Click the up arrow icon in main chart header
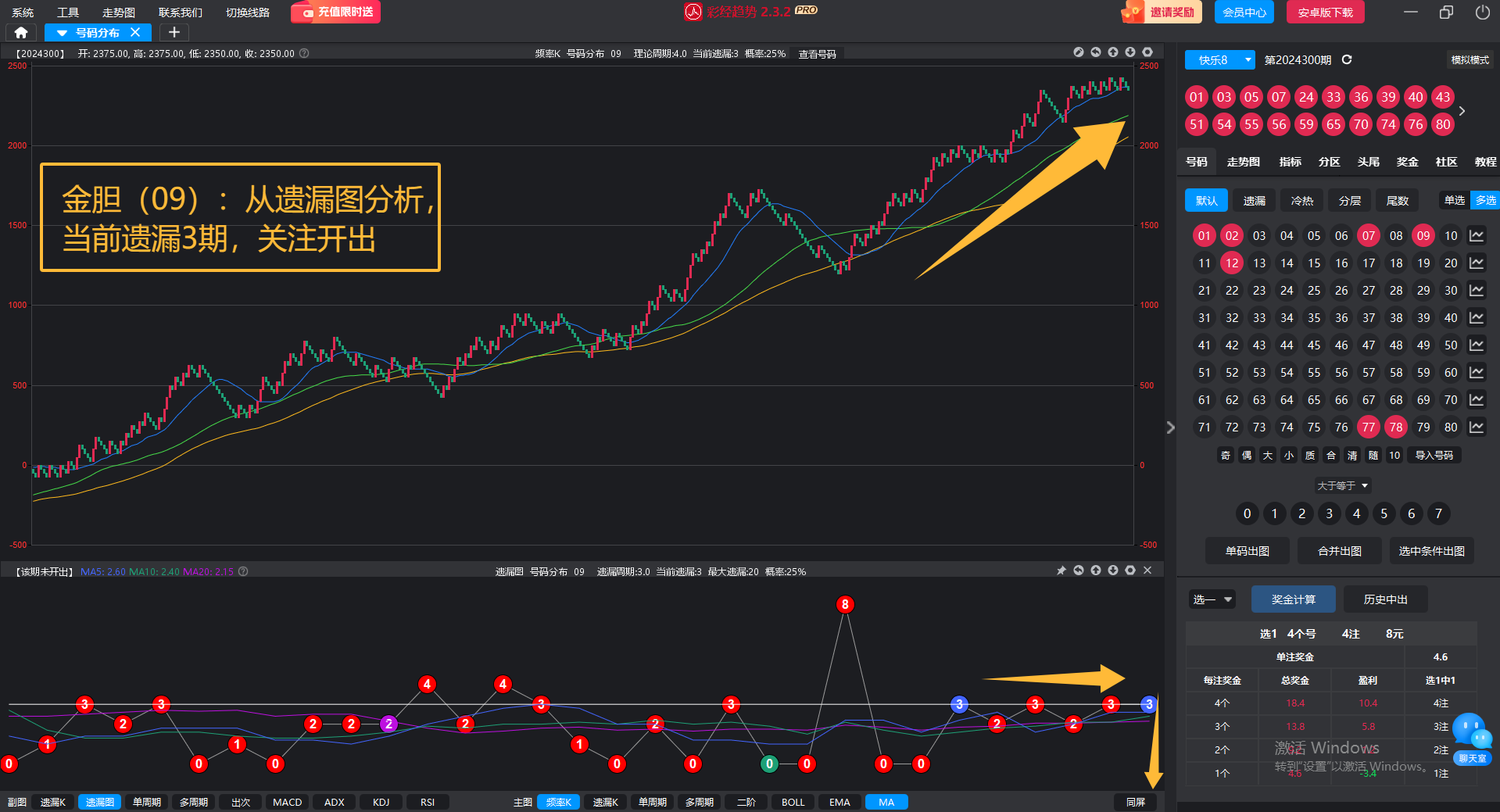1500x812 pixels. (x=1113, y=52)
